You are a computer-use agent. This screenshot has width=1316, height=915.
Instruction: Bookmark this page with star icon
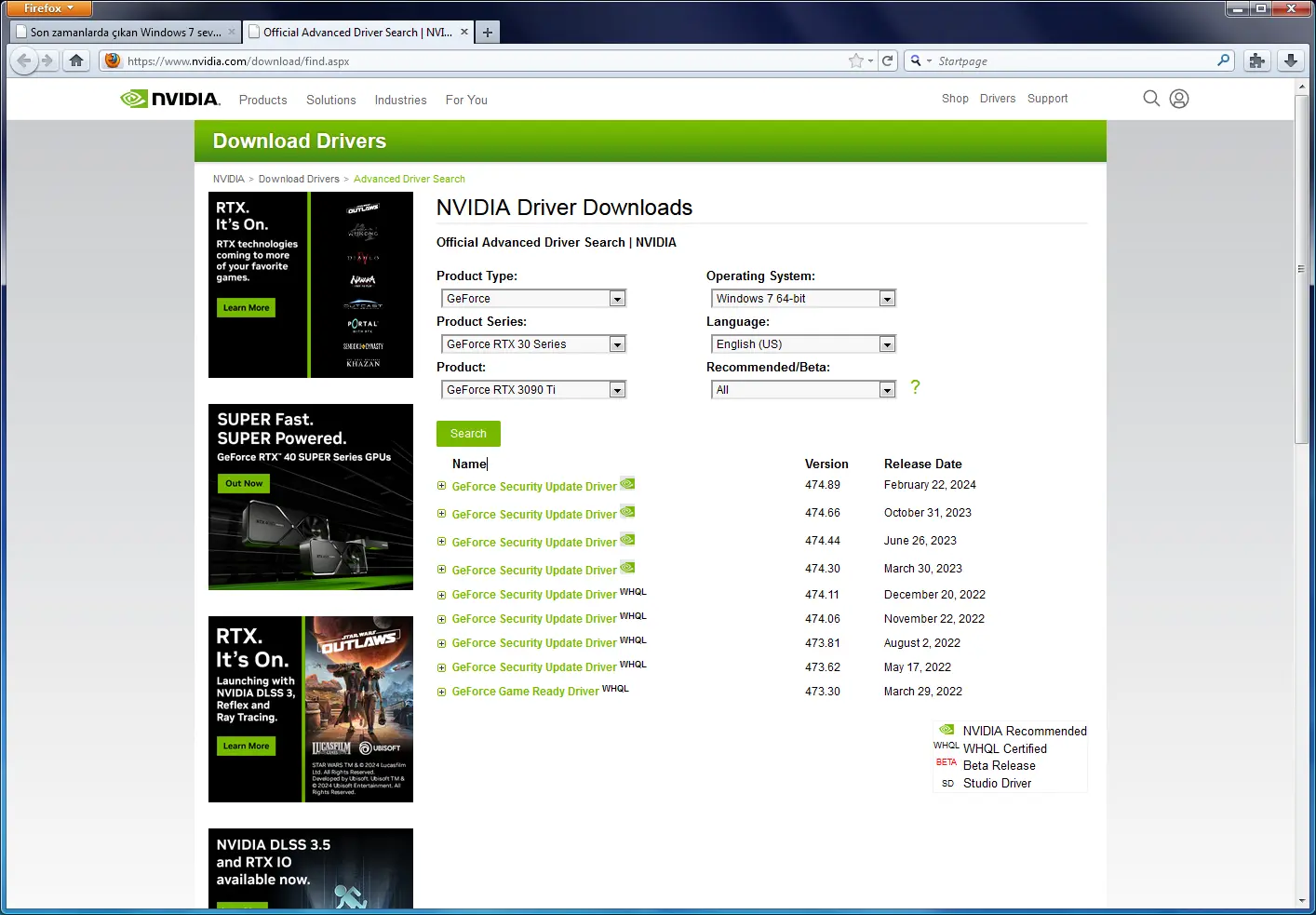(855, 61)
